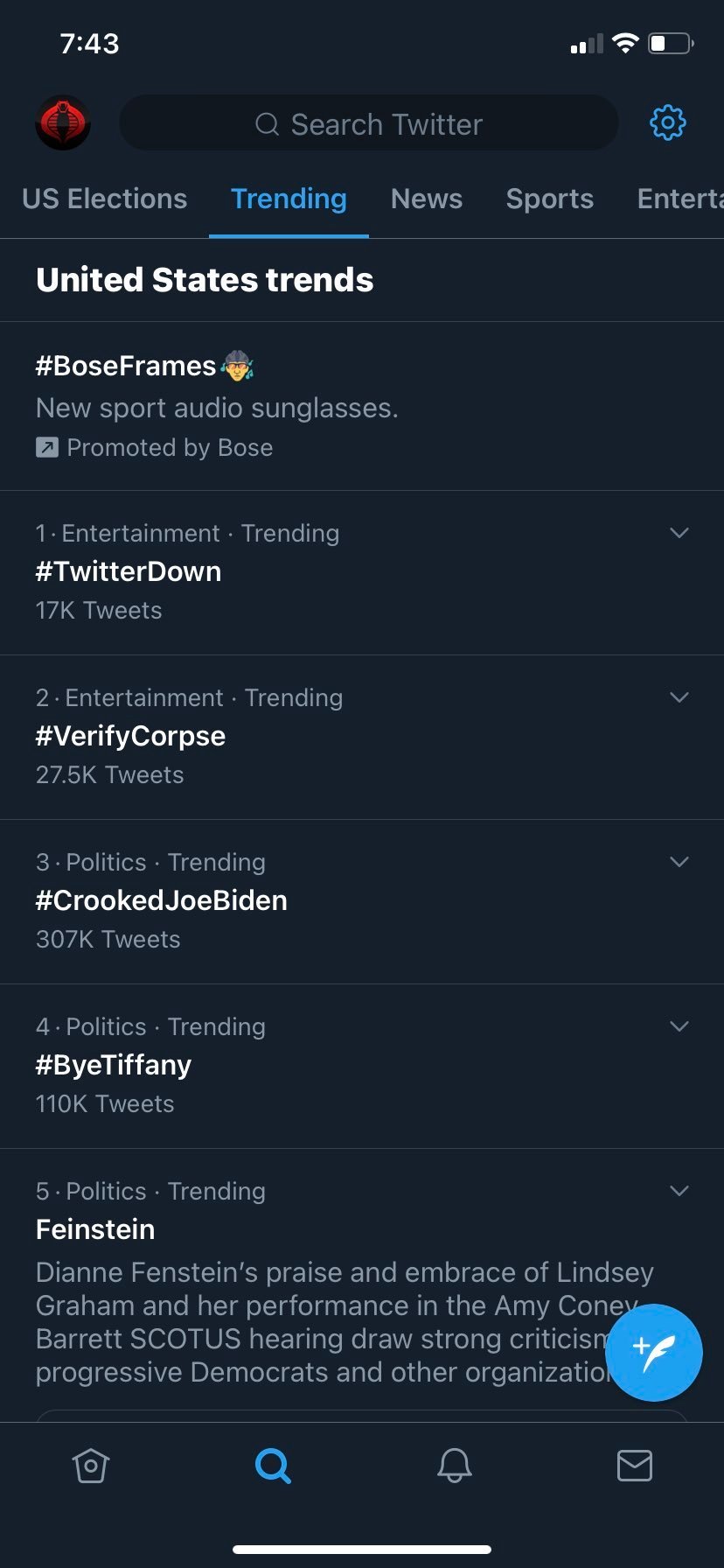Switch to the Sports tab
Screen dimensions: 724x1568
pyautogui.click(x=550, y=199)
